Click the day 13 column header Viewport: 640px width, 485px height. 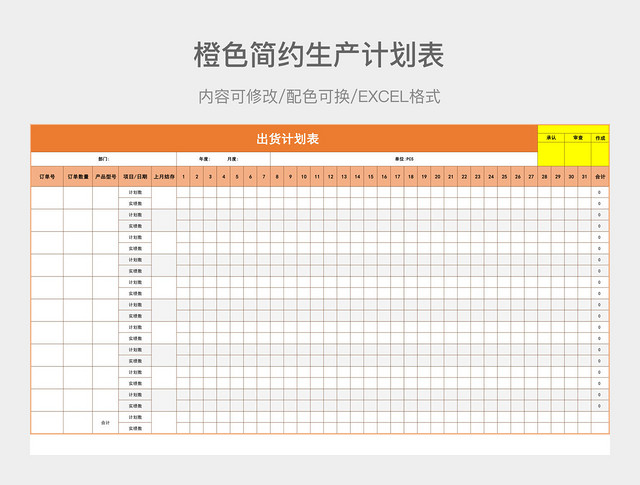point(344,177)
